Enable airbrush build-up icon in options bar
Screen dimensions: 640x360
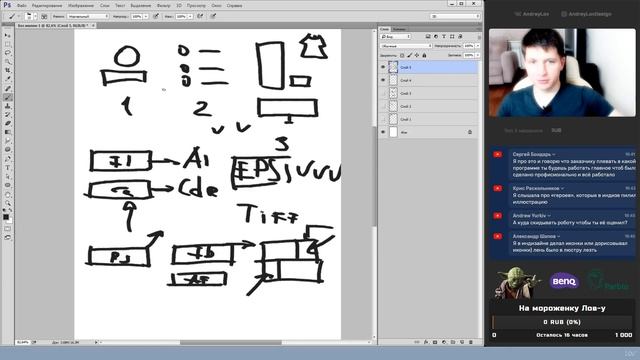click(200, 16)
